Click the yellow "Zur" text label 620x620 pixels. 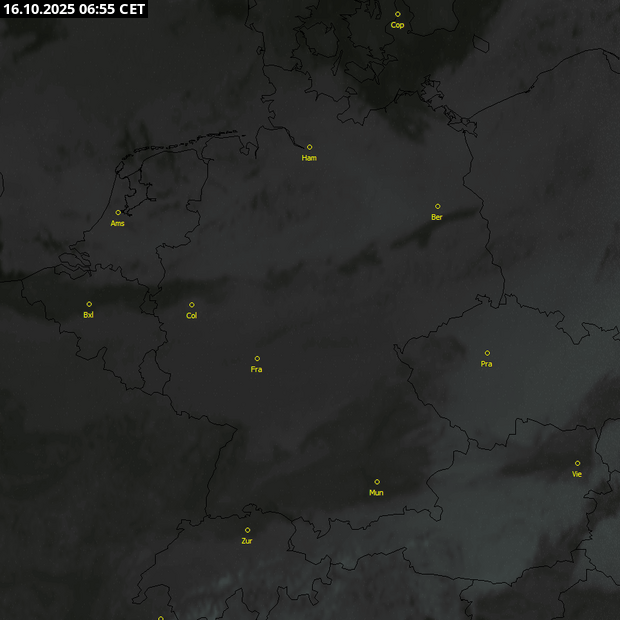pos(247,541)
